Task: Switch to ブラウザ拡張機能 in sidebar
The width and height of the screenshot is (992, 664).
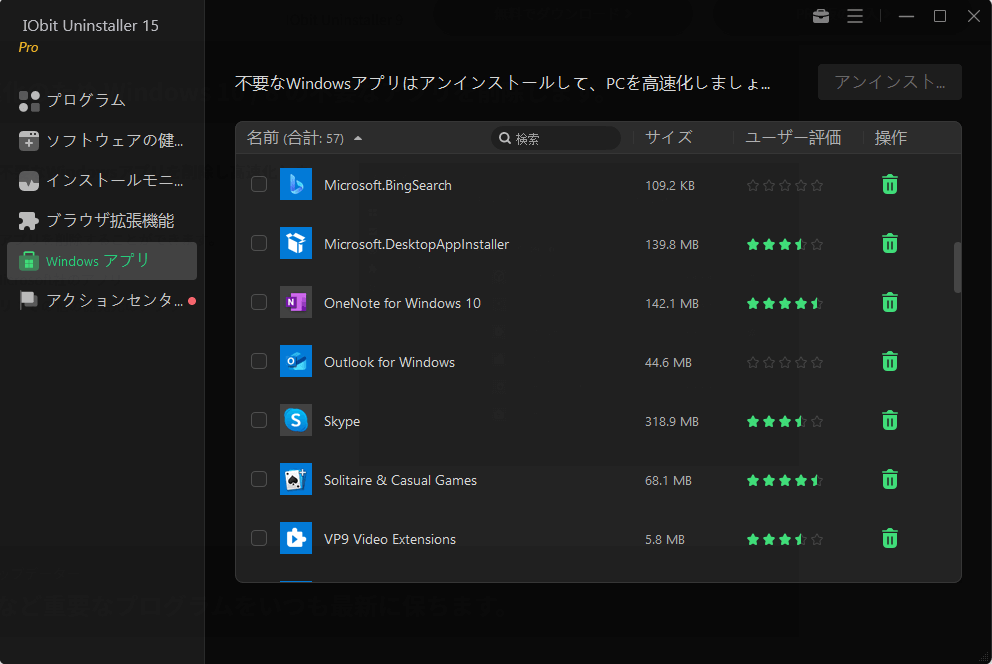Action: [x=102, y=221]
